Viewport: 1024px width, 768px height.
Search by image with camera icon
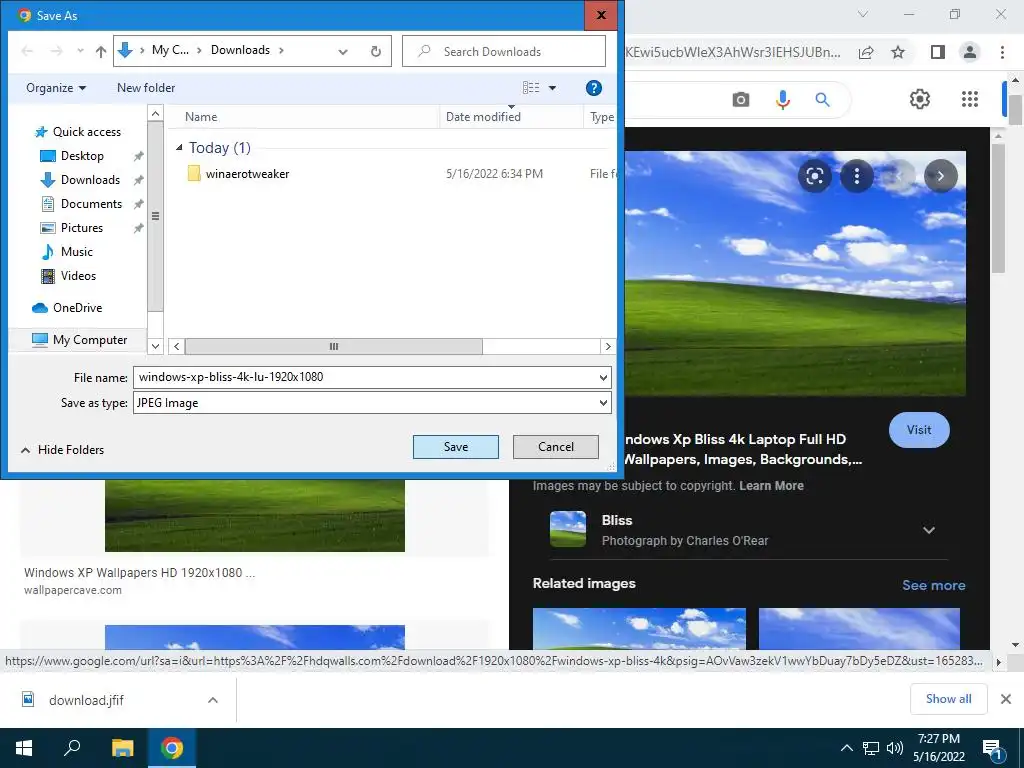coord(741,99)
